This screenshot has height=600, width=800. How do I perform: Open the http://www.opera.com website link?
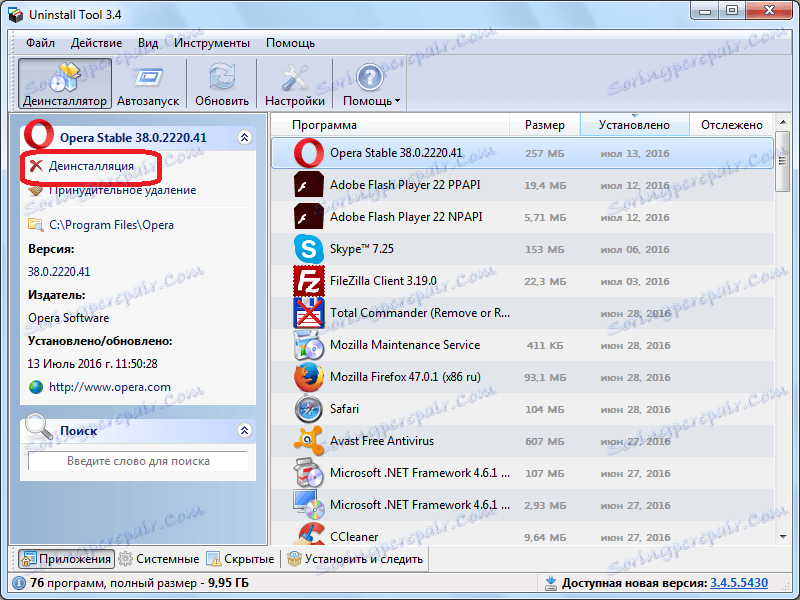point(110,387)
